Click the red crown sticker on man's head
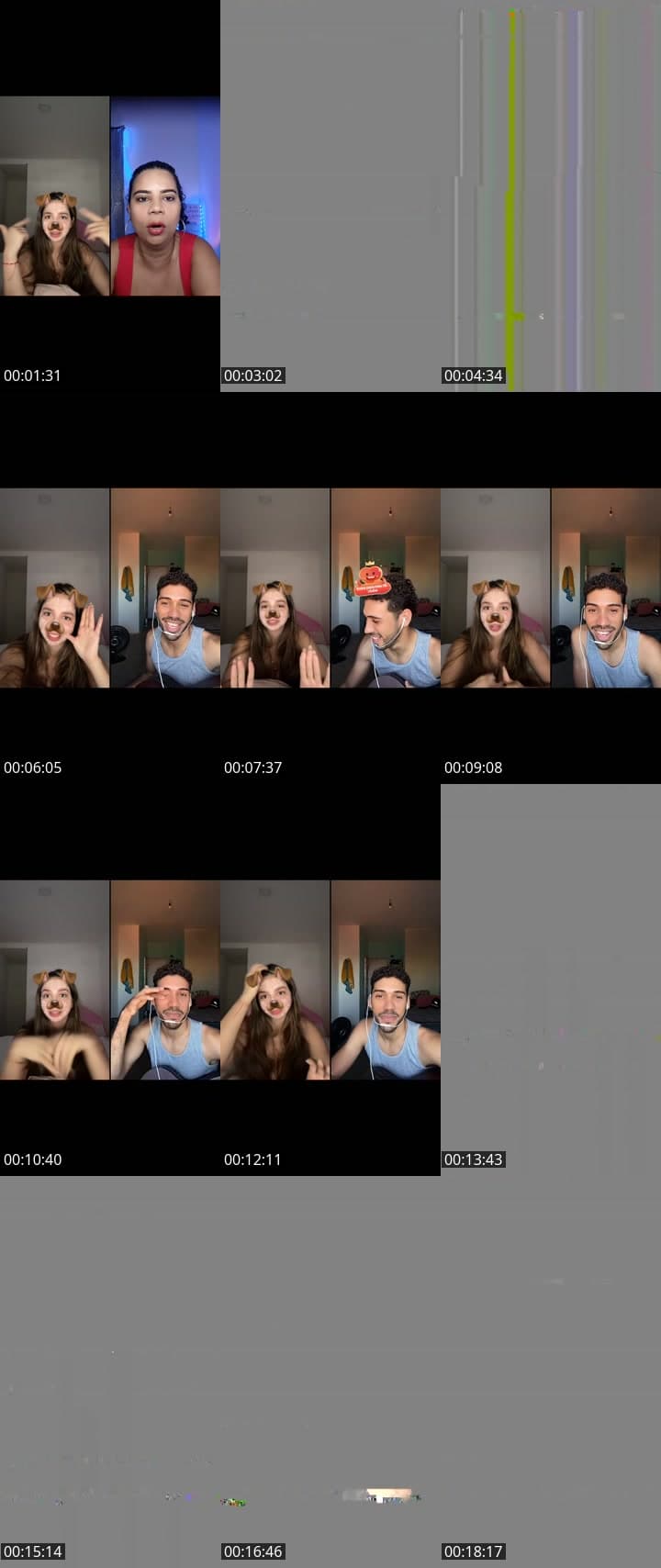This screenshot has width=661, height=1568. tap(372, 578)
